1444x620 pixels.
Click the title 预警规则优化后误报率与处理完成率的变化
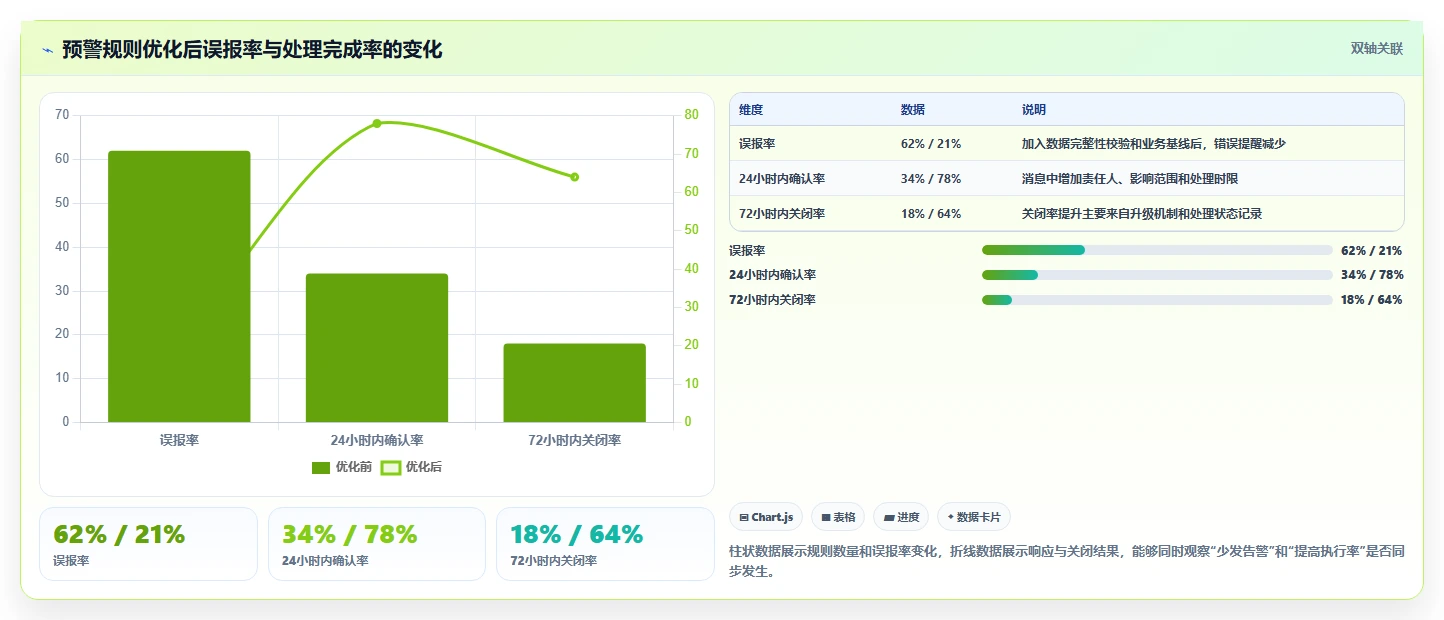pos(252,50)
